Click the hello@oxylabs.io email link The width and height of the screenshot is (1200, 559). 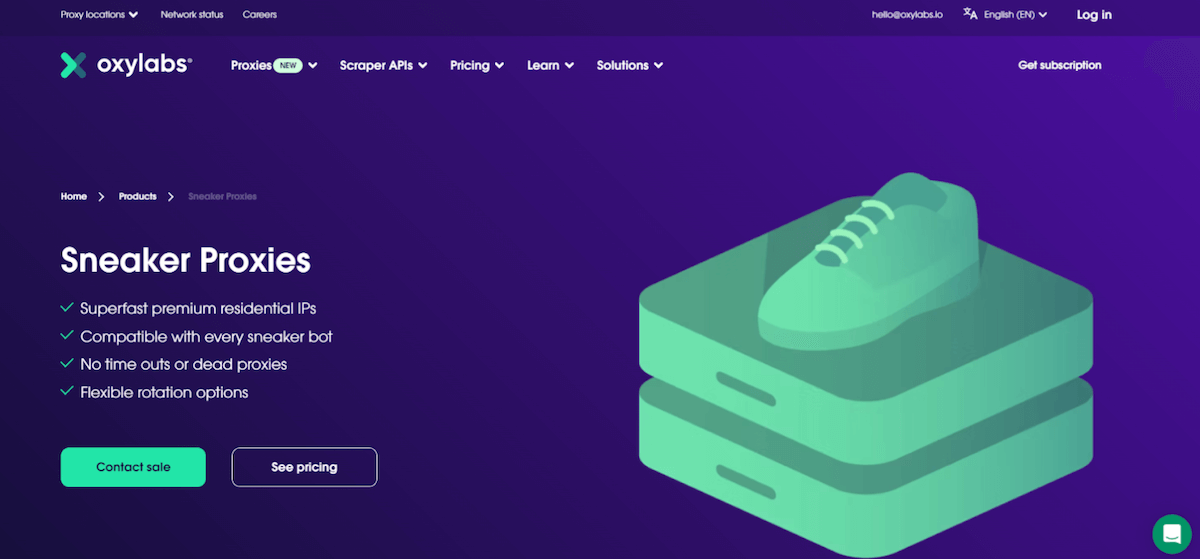pyautogui.click(x=907, y=15)
